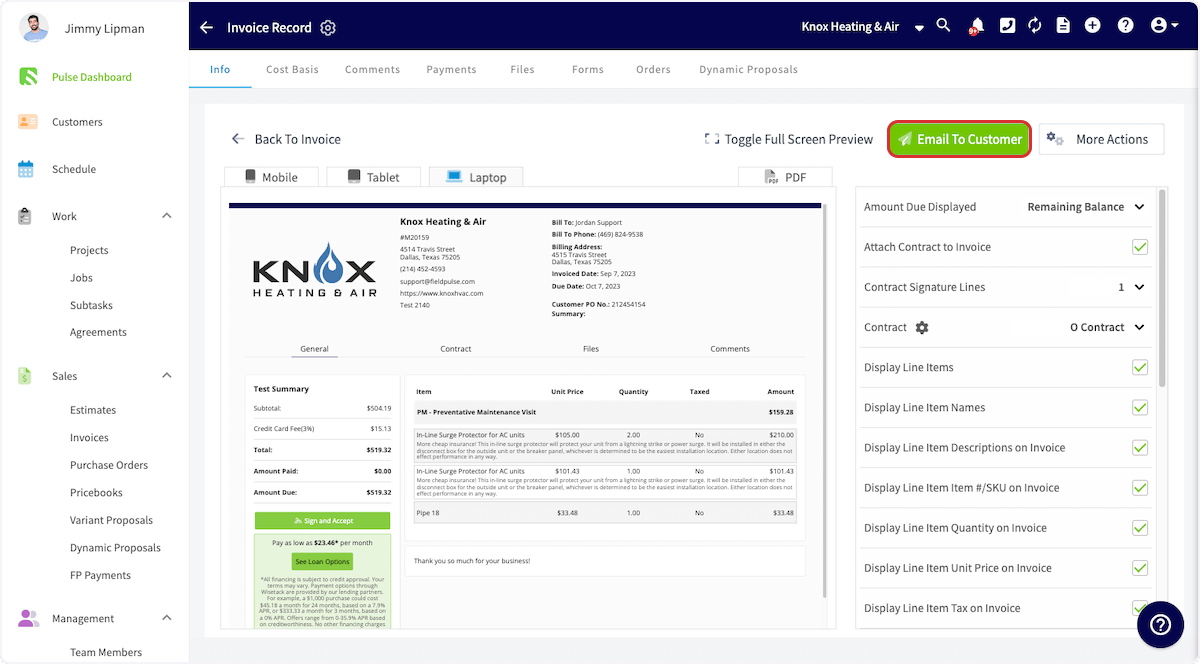Open Amount Due Displayed dropdown
1200x664 pixels.
click(1086, 207)
